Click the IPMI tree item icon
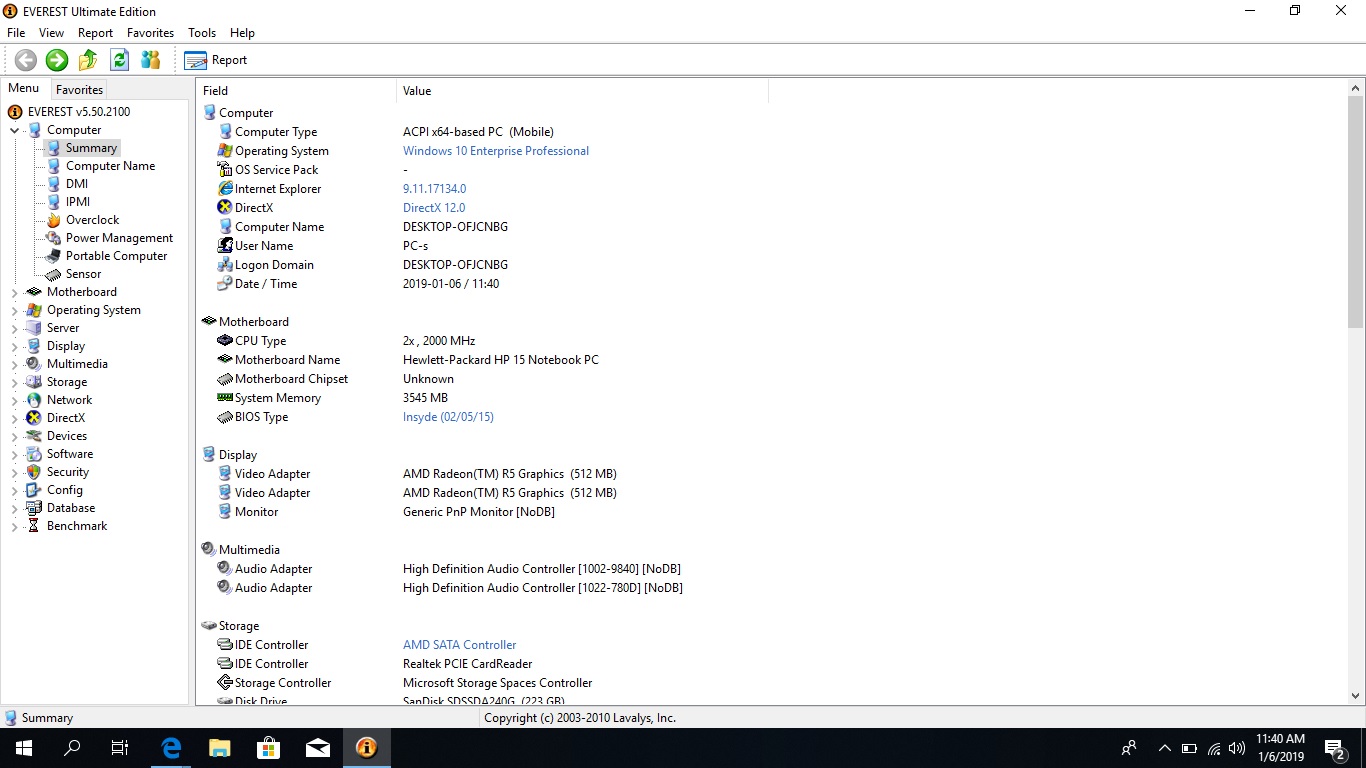This screenshot has height=768, width=1366. 53,202
